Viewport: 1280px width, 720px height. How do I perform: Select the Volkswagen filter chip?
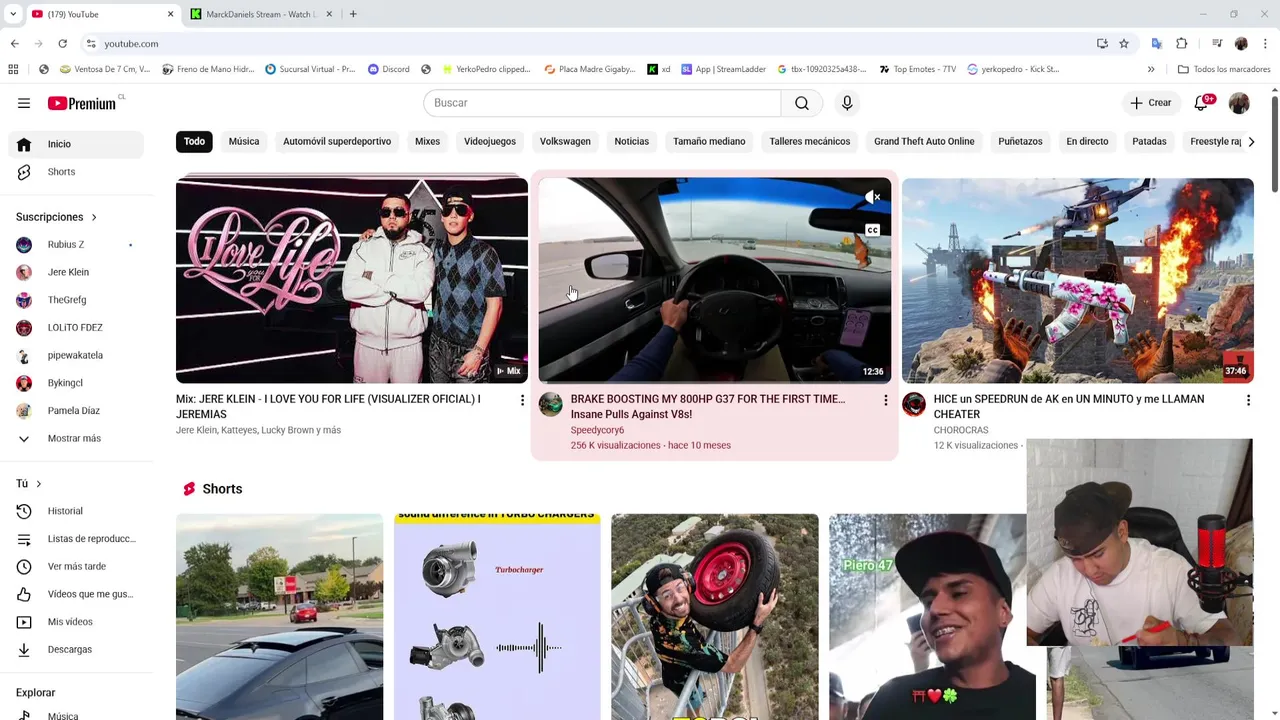[565, 141]
